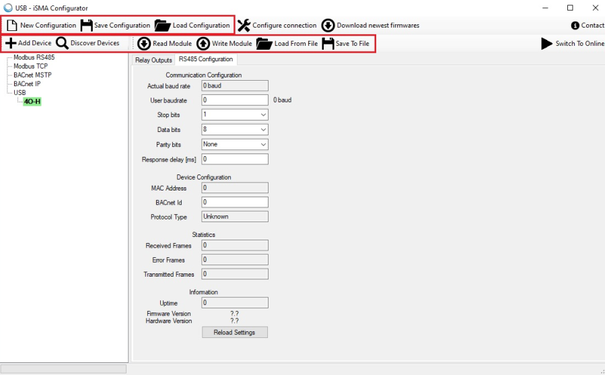Click the iSMA Configurator app icon

click(x=8, y=8)
